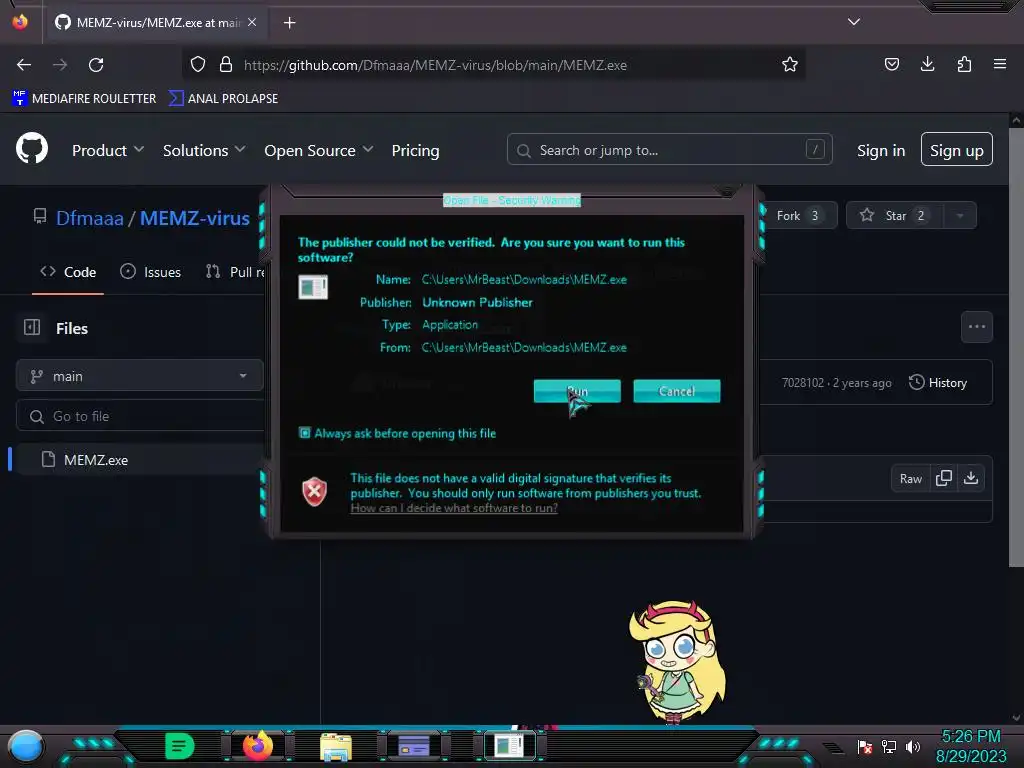Image resolution: width=1024 pixels, height=768 pixels.
Task: Open the purple window taskbar app
Action: point(414,746)
